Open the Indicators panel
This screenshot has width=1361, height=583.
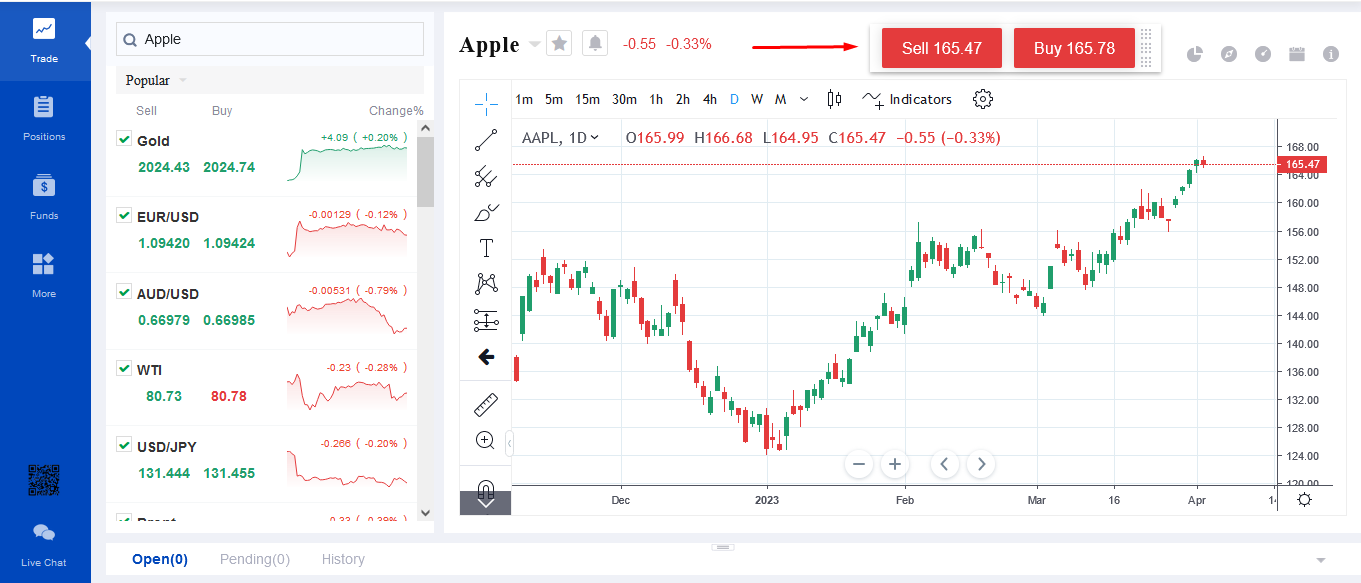[908, 99]
